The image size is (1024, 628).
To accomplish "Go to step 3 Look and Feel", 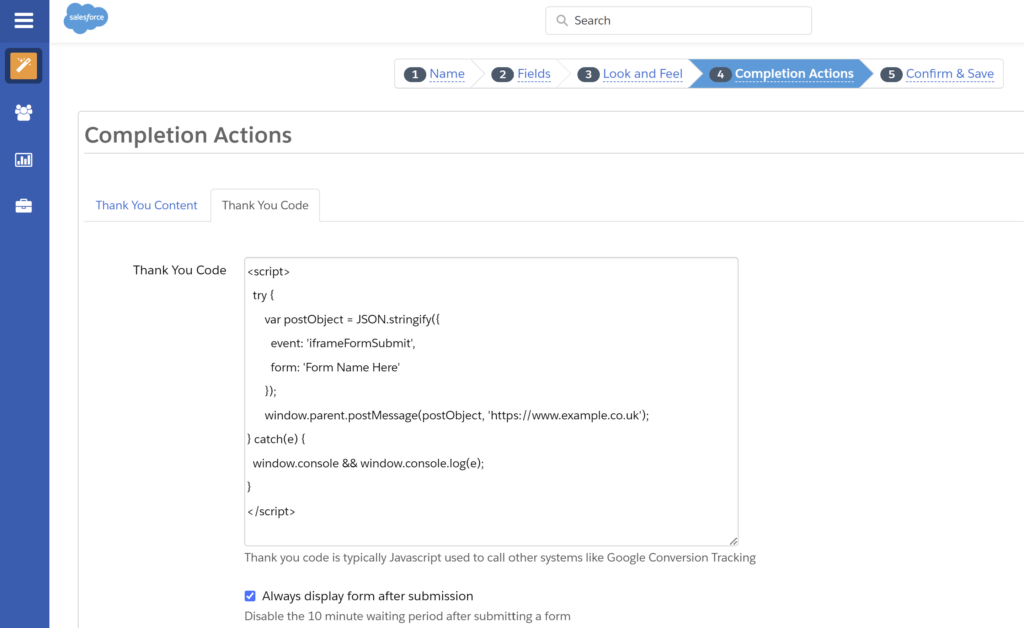I will point(630,74).
